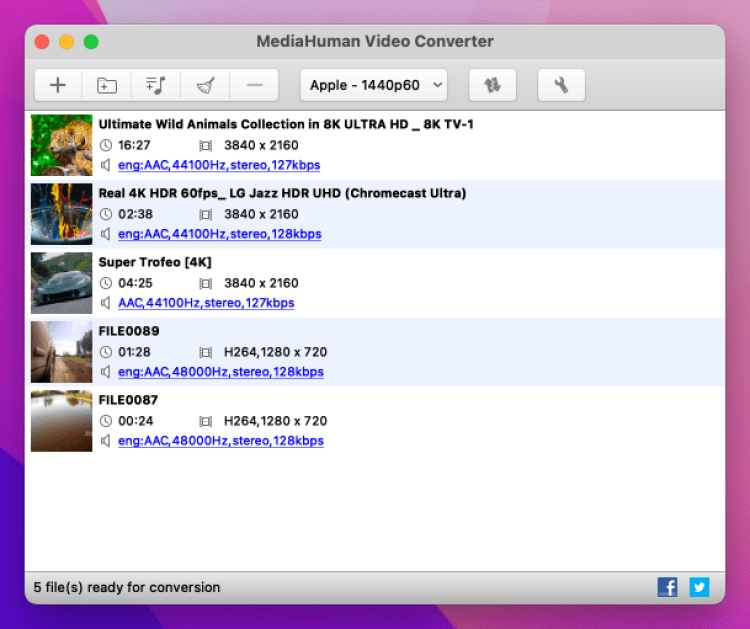Open FILE0089 audio link eng:AAC,48000Hz,stereo,128kbps
Screen dimensions: 750x629
pos(221,372)
